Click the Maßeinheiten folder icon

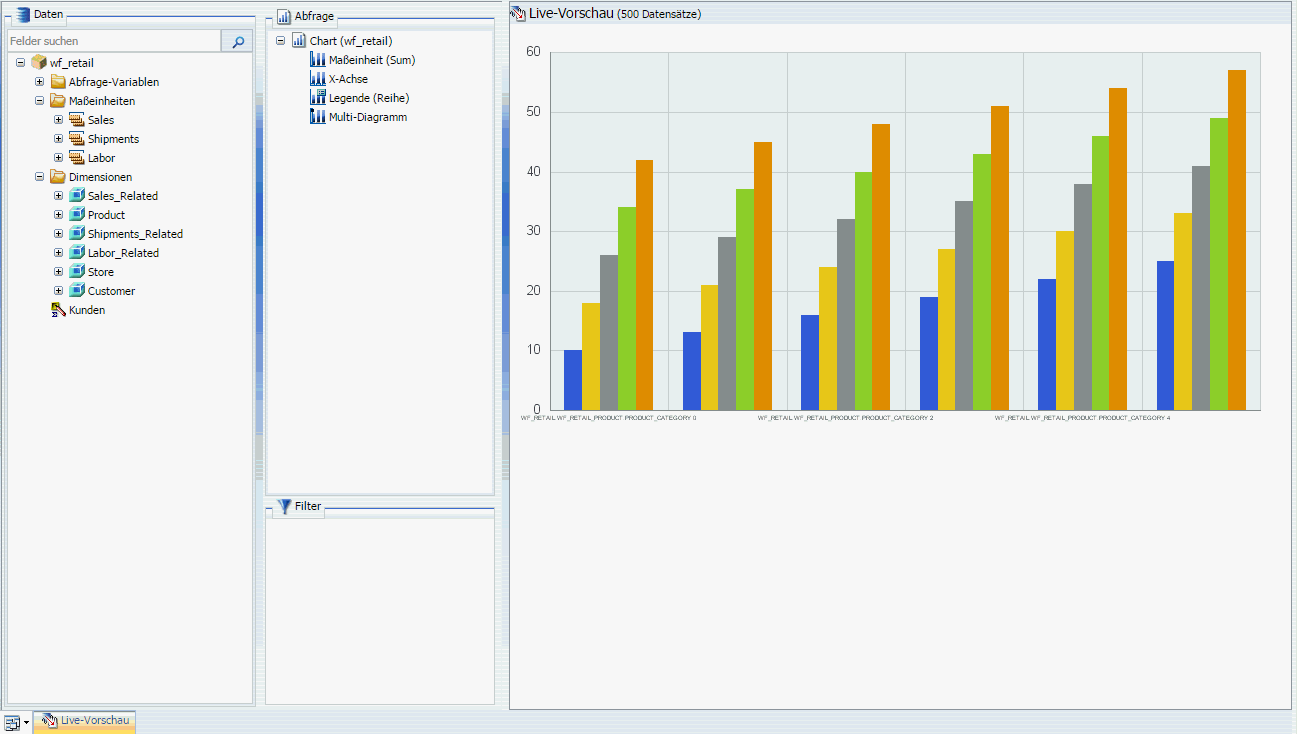(x=58, y=101)
